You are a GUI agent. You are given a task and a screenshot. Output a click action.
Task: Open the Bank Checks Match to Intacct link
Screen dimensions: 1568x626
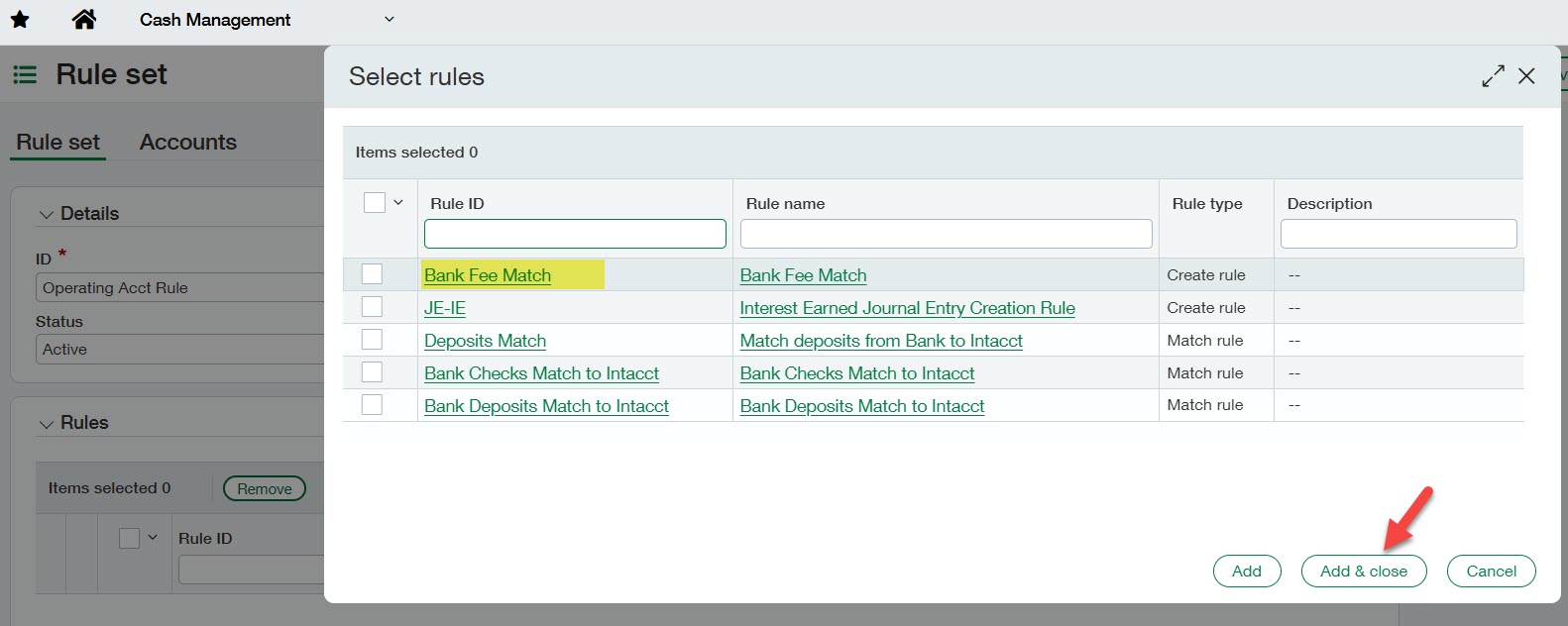click(541, 373)
